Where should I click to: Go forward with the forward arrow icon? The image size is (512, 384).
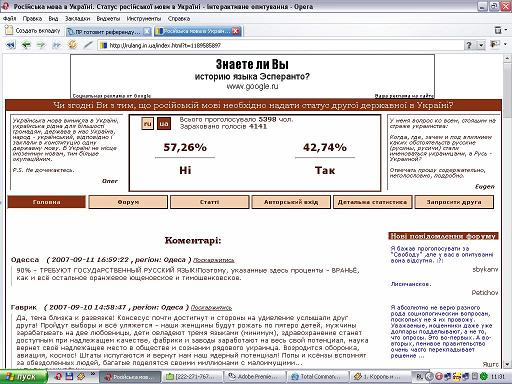(41, 45)
